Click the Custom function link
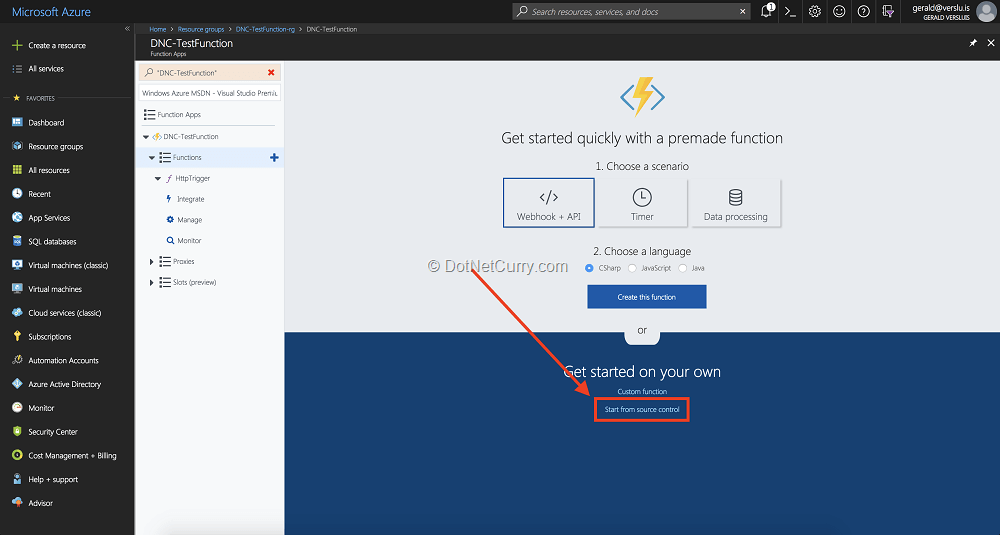 click(642, 392)
